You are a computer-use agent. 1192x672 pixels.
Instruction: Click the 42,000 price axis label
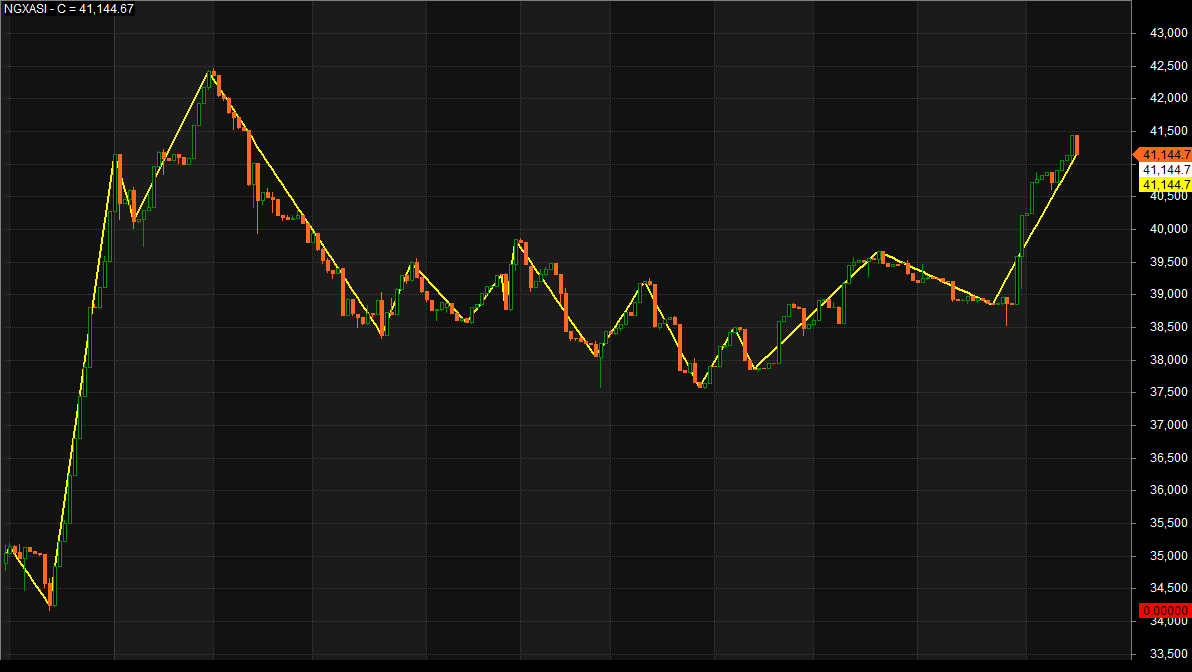click(1168, 98)
